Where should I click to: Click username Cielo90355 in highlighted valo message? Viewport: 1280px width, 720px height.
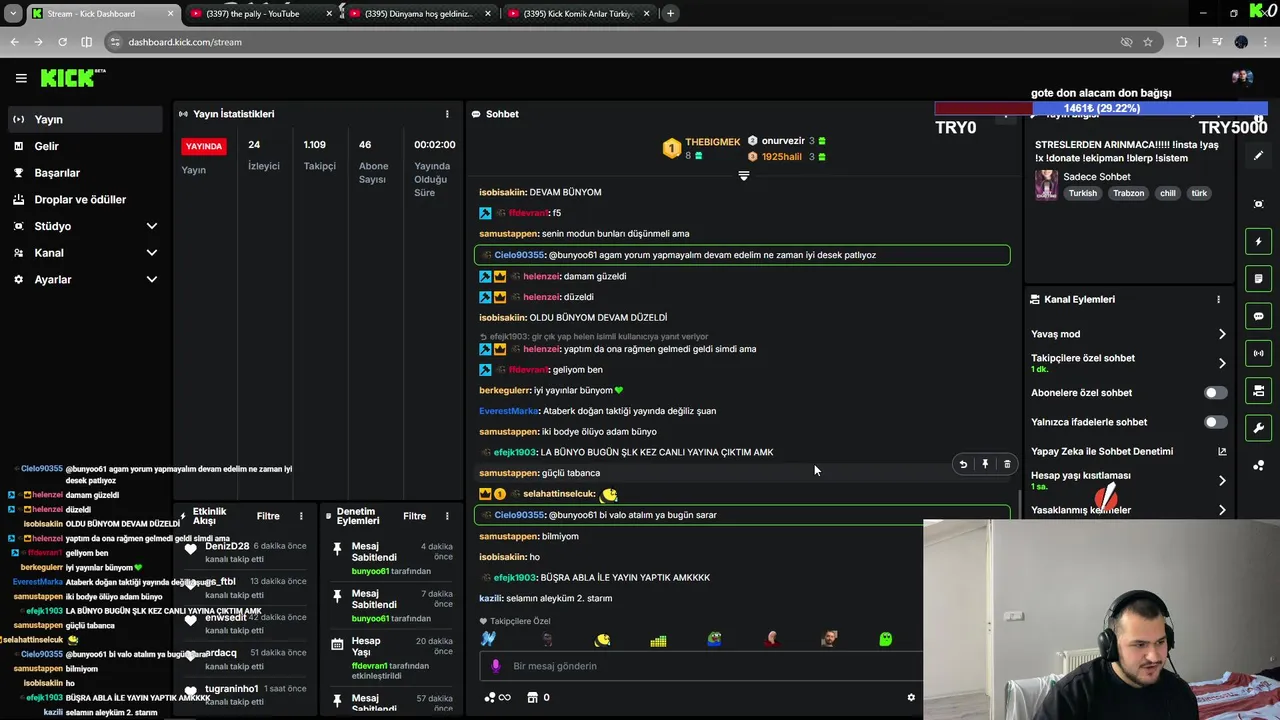520,515
